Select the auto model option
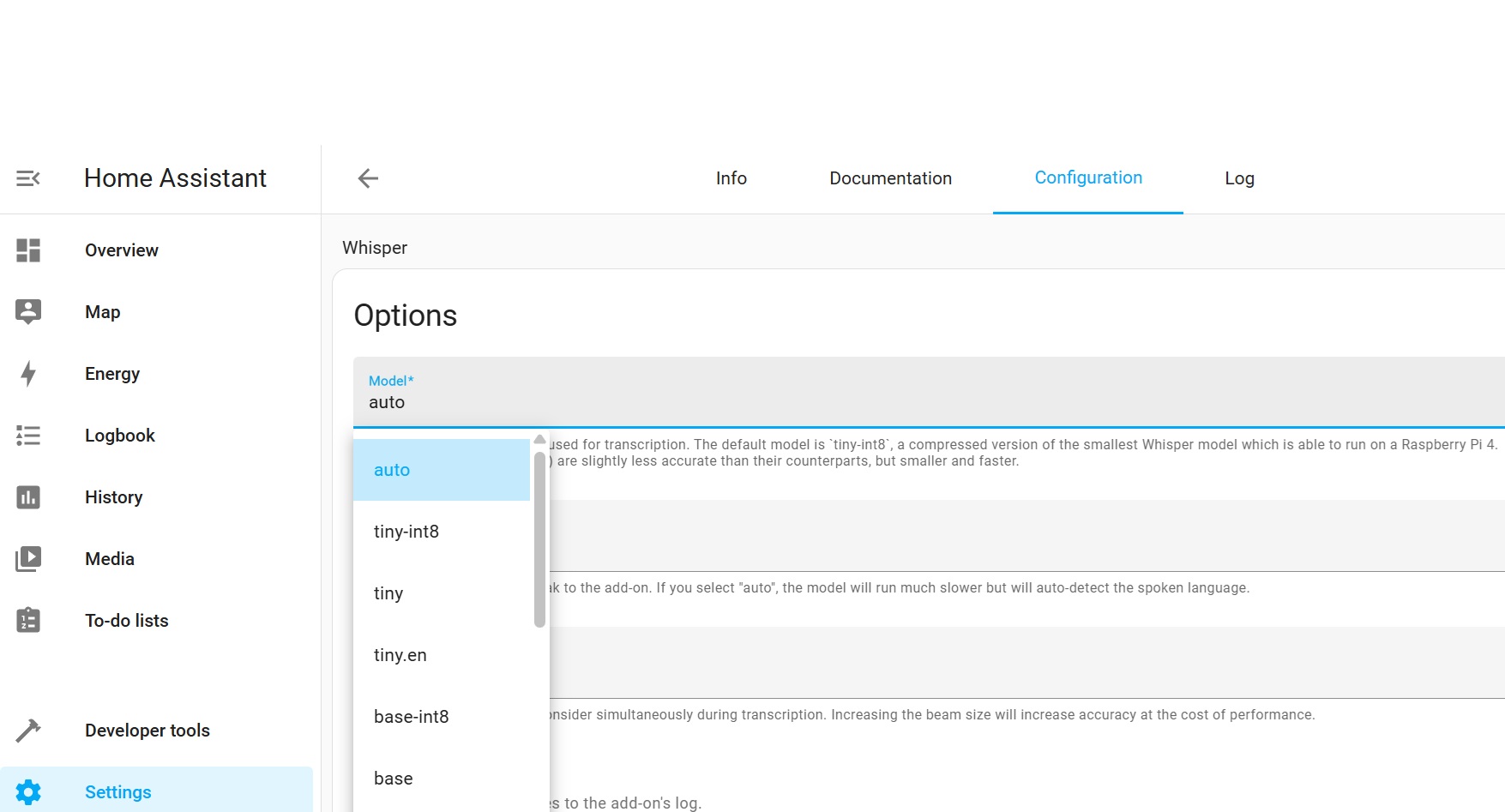 (x=442, y=470)
